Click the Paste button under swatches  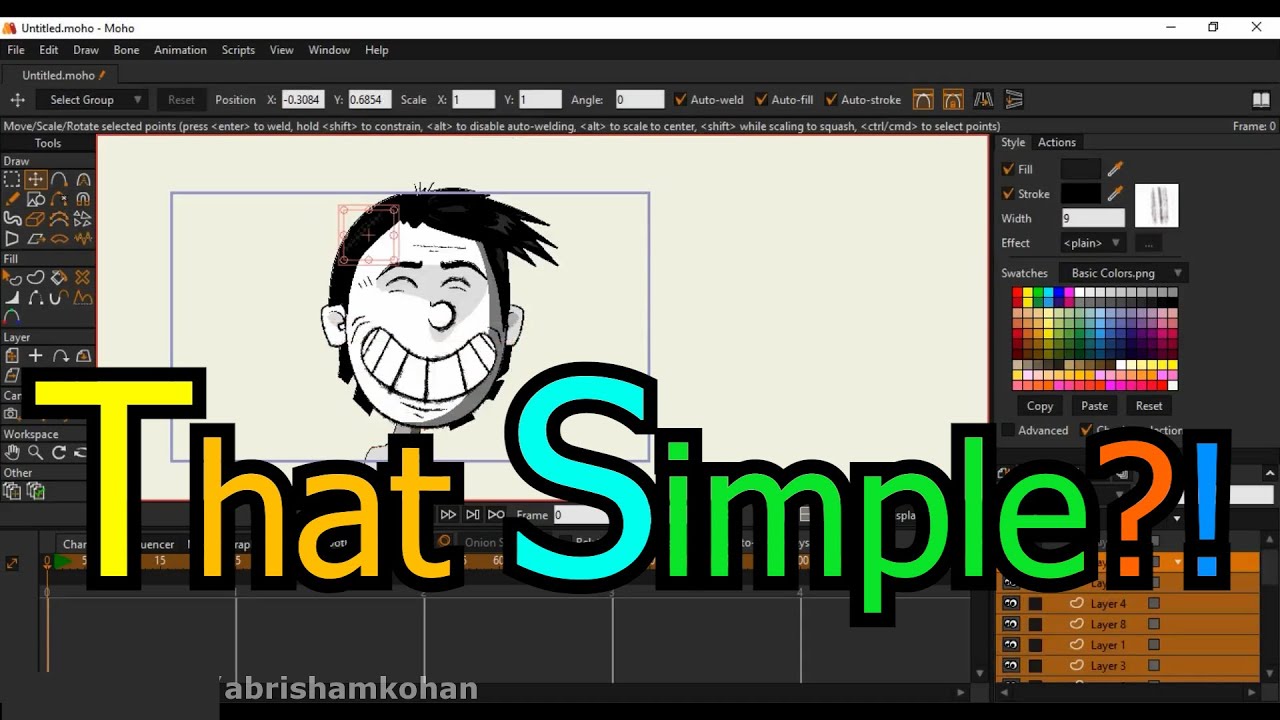(1095, 406)
